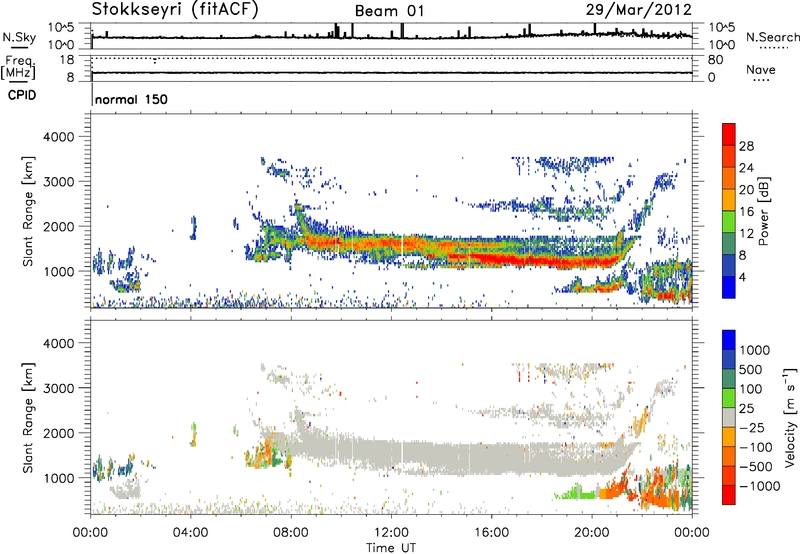
Task: Click the 'Freq. [MHz]' axis label
Action: coord(18,67)
